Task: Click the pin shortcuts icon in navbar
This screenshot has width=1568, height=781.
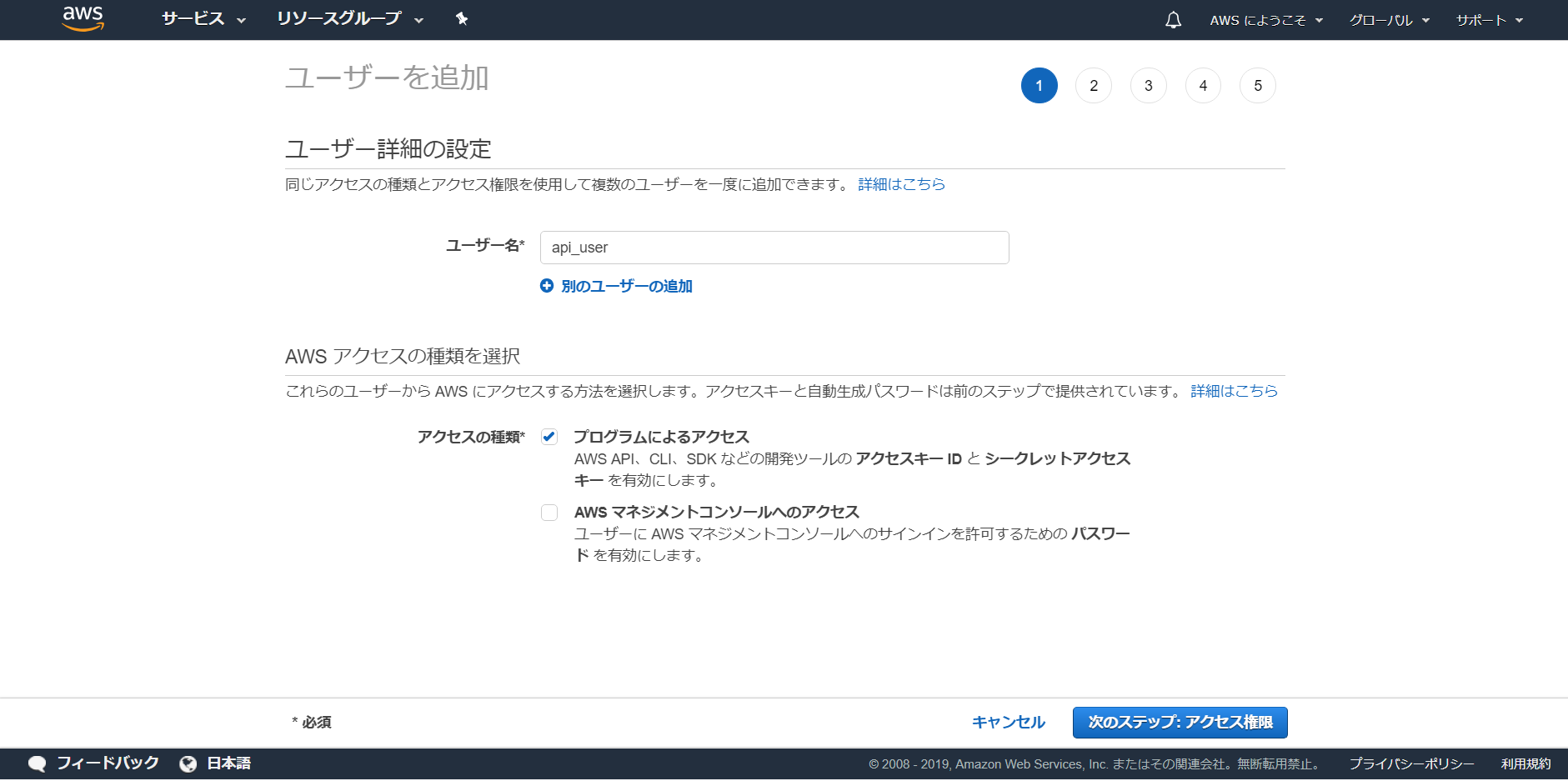Action: click(462, 18)
